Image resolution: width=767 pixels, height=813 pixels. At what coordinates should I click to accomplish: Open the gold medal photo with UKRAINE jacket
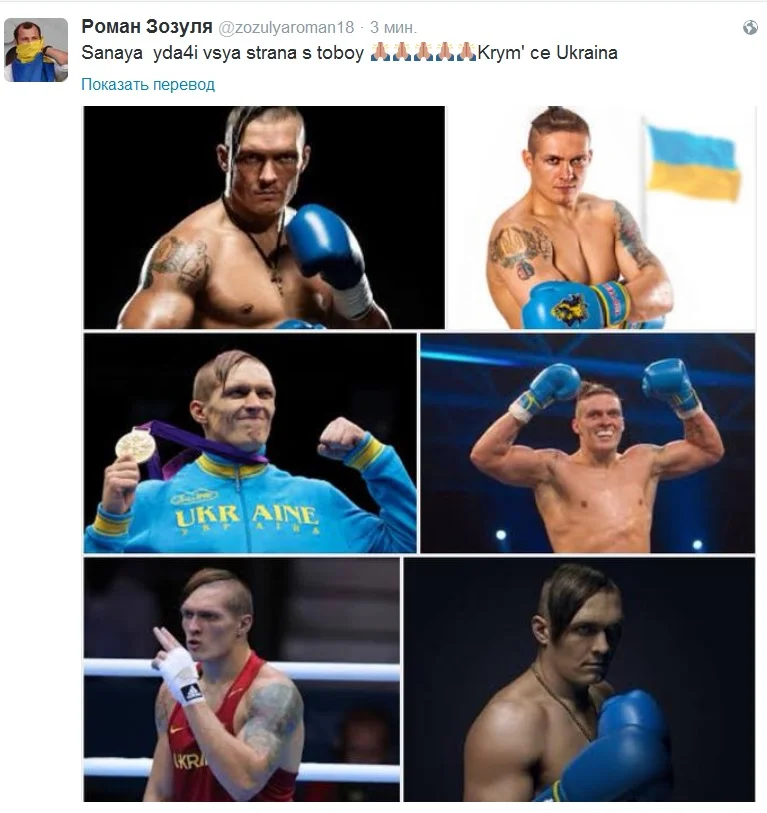tap(250, 443)
